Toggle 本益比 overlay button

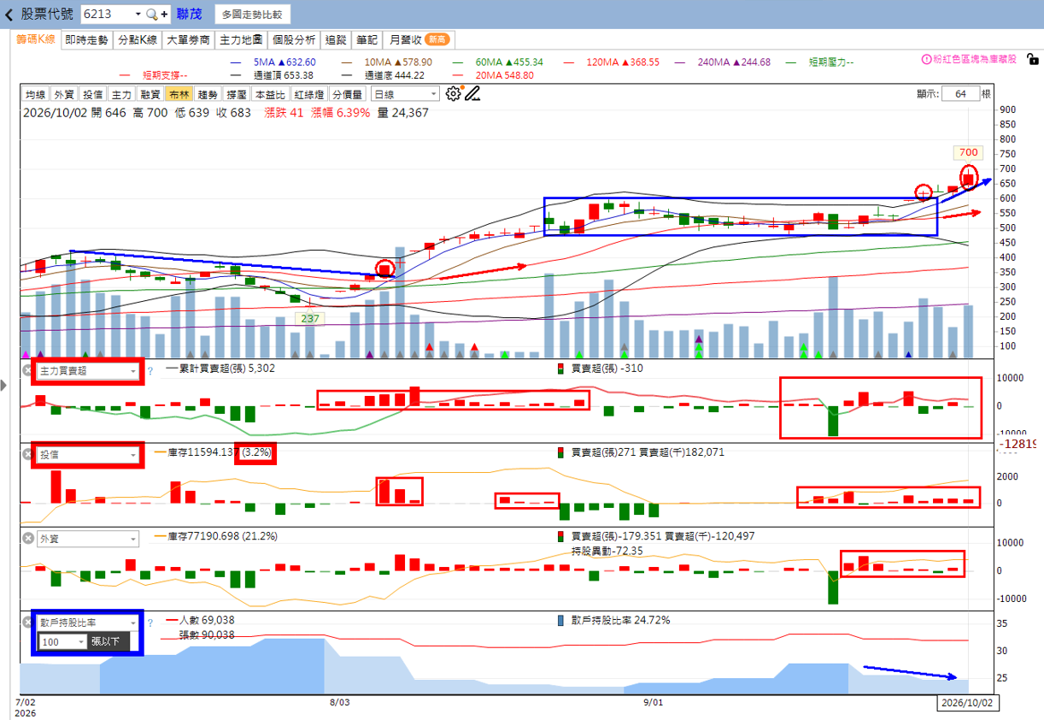[x=270, y=95]
